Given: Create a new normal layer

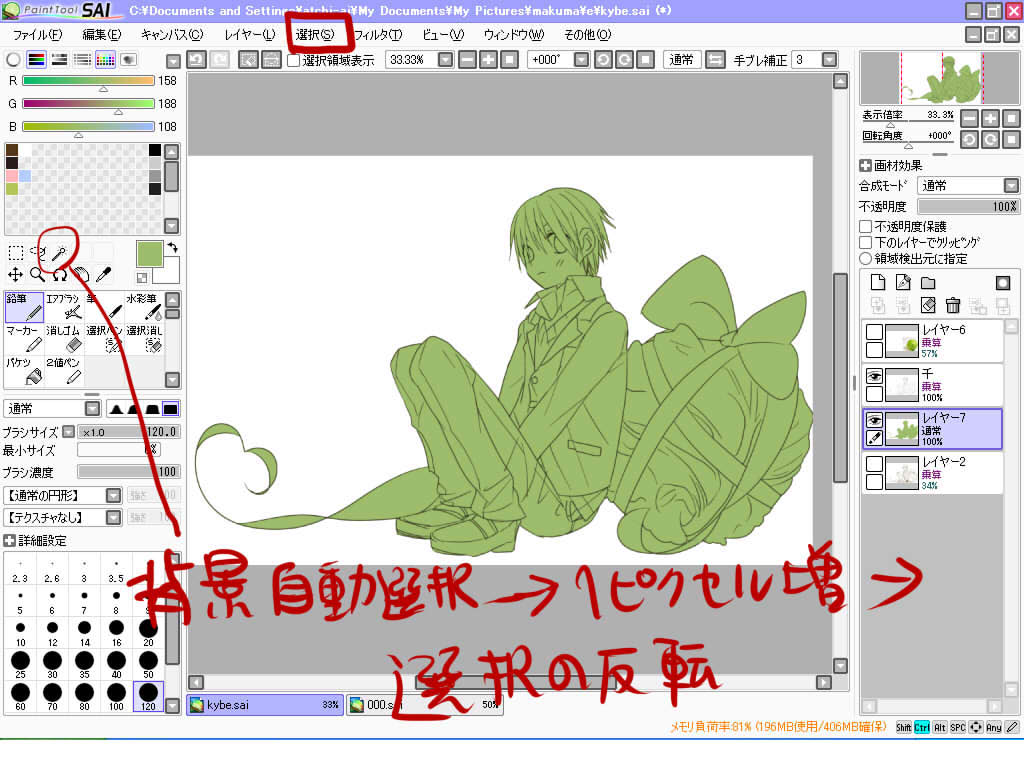Looking at the screenshot, I should 878,282.
